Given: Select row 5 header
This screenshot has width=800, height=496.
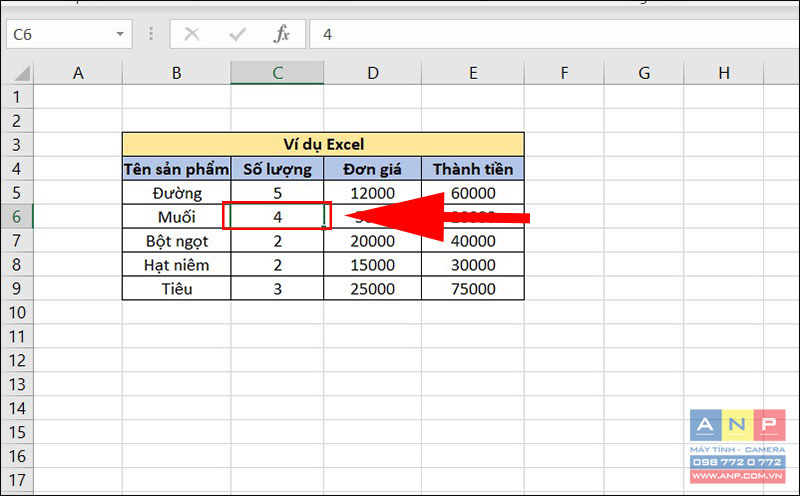Looking at the screenshot, I should point(17,192).
